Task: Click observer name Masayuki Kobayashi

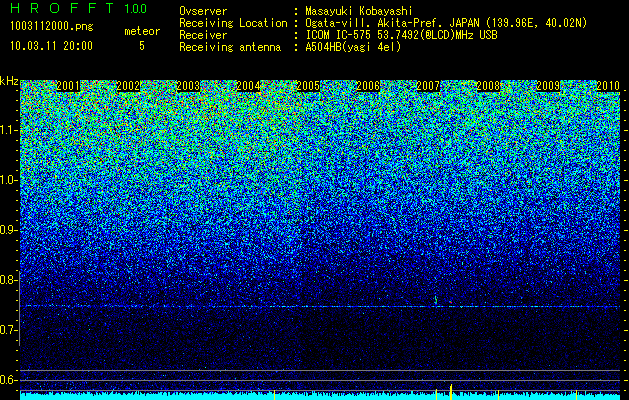Action: (x=359, y=11)
